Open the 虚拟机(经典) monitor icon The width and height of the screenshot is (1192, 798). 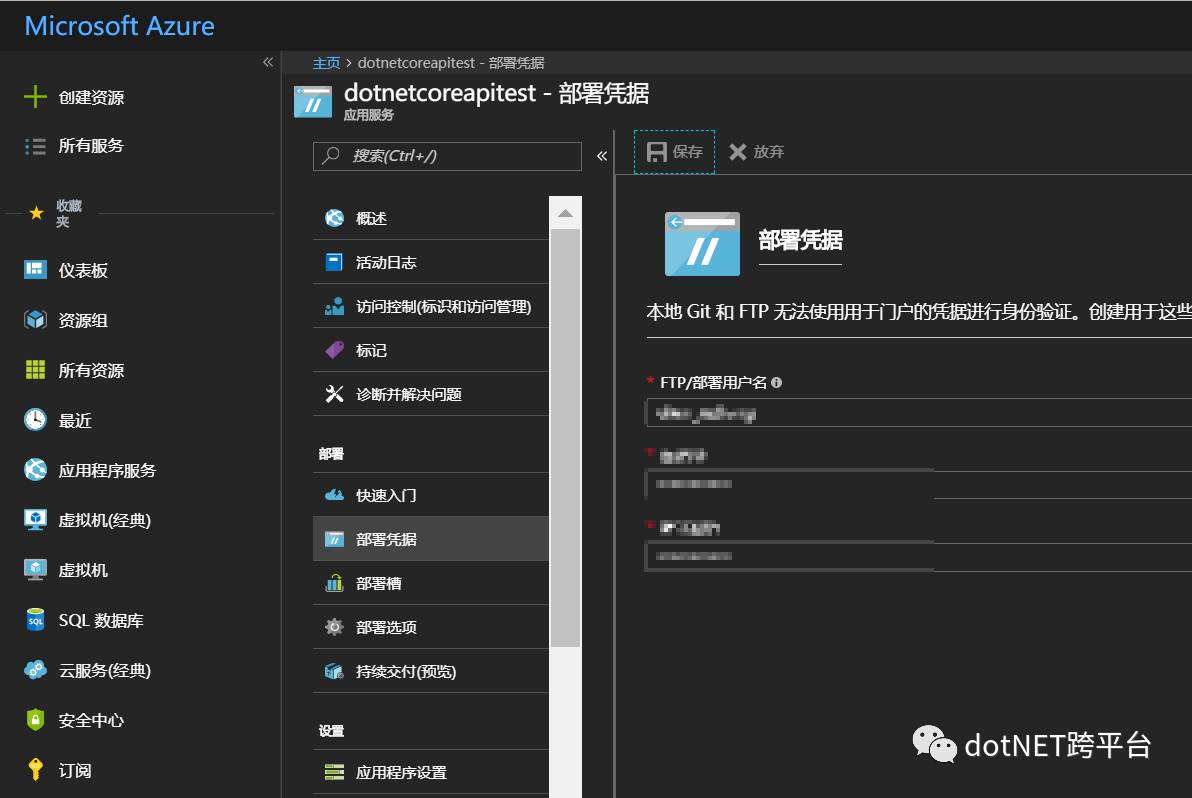tap(35, 520)
